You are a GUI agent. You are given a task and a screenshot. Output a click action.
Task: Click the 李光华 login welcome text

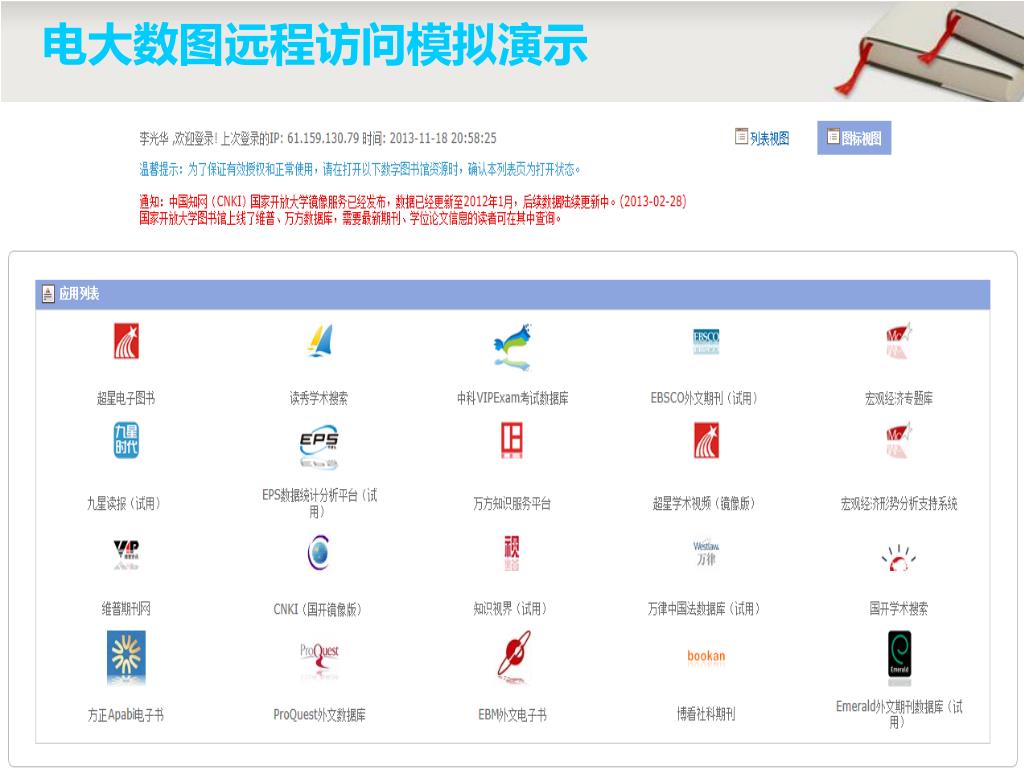(317, 138)
